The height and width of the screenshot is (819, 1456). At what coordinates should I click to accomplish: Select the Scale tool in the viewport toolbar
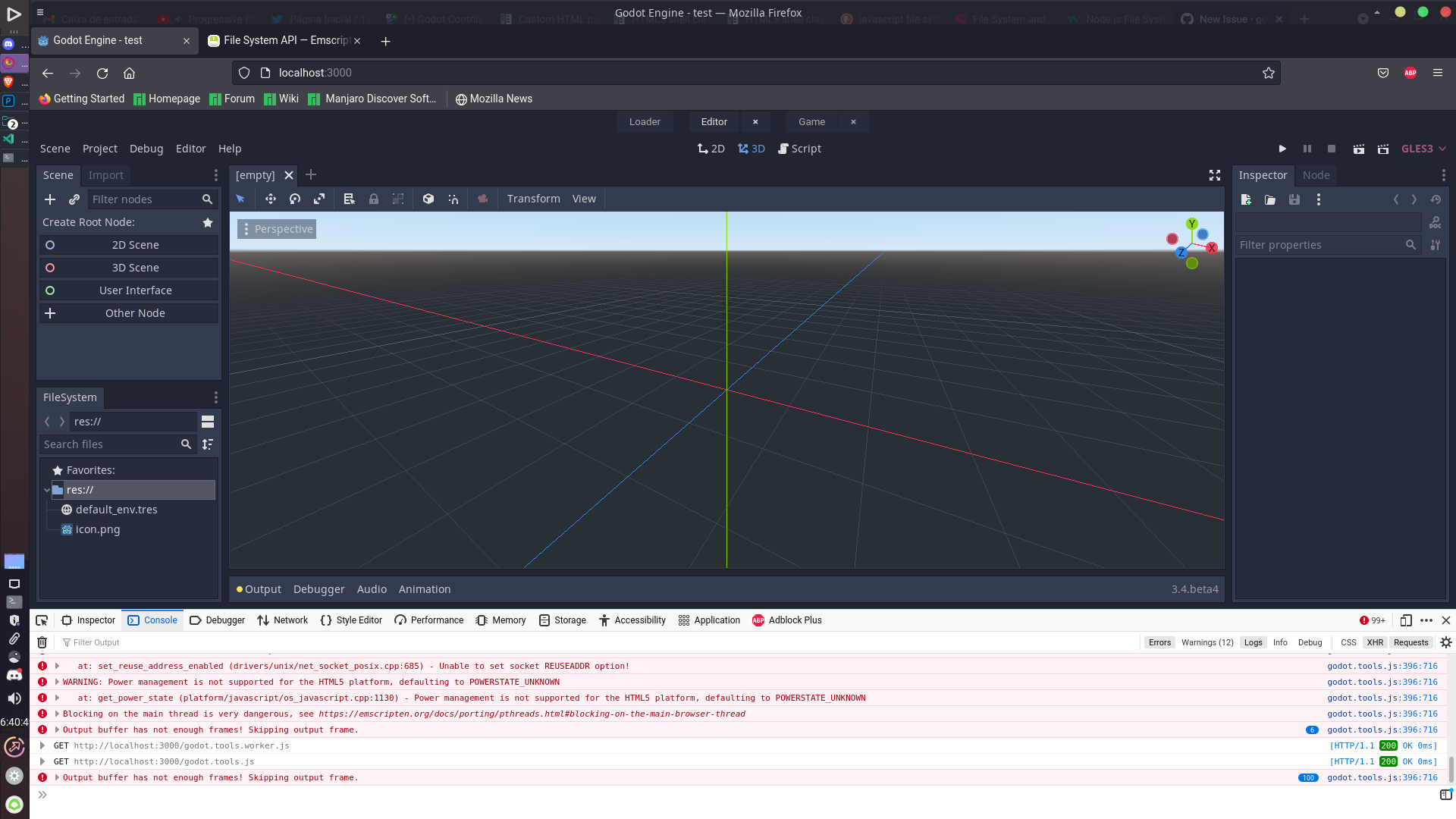point(319,199)
